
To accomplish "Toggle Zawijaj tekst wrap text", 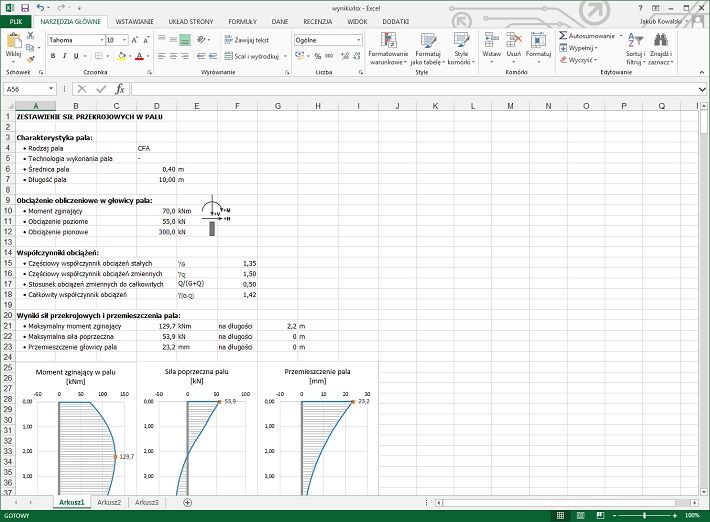I will click(x=247, y=40).
